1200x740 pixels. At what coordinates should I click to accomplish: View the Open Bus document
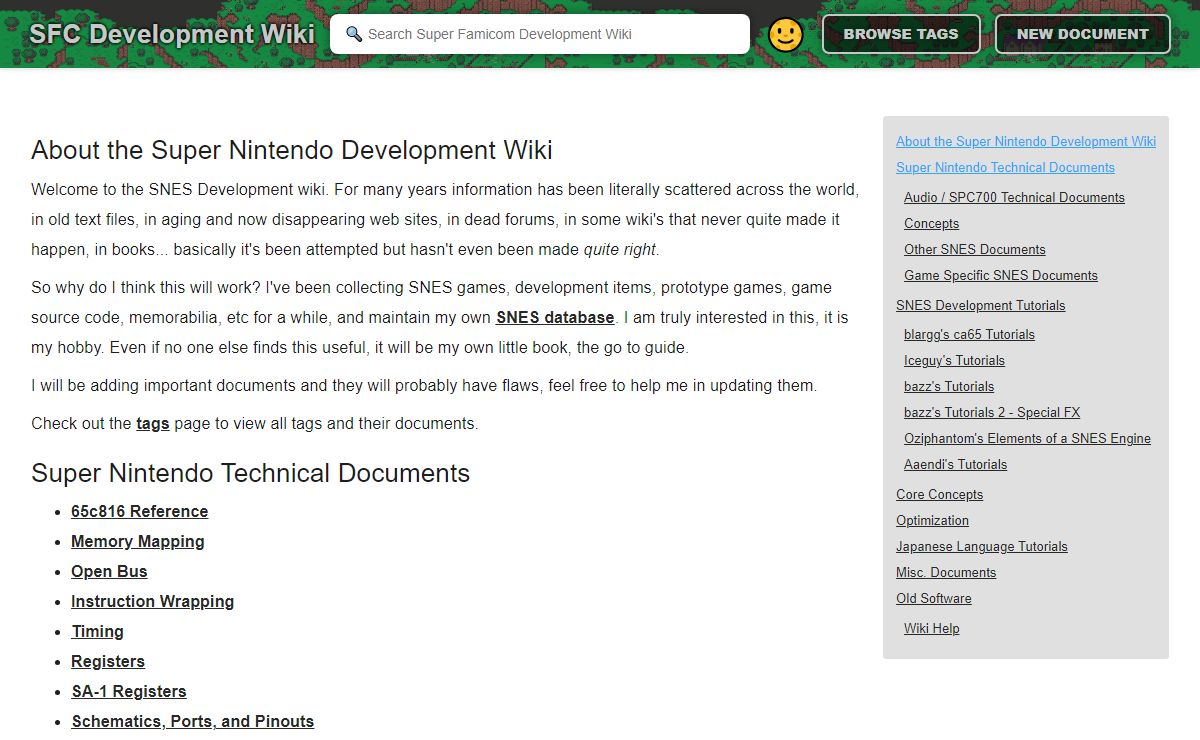point(109,571)
